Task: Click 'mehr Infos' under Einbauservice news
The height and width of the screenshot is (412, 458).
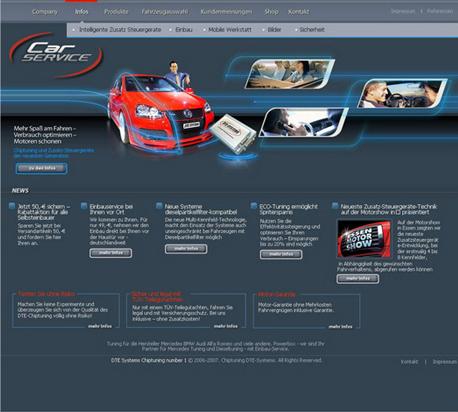Action: [111, 253]
